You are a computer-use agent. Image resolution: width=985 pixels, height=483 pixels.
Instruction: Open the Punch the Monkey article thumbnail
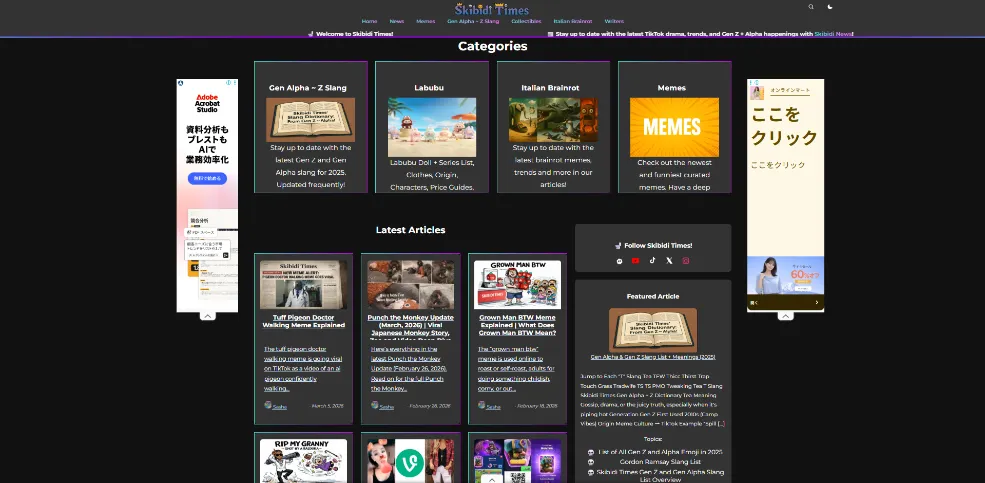[410, 285]
